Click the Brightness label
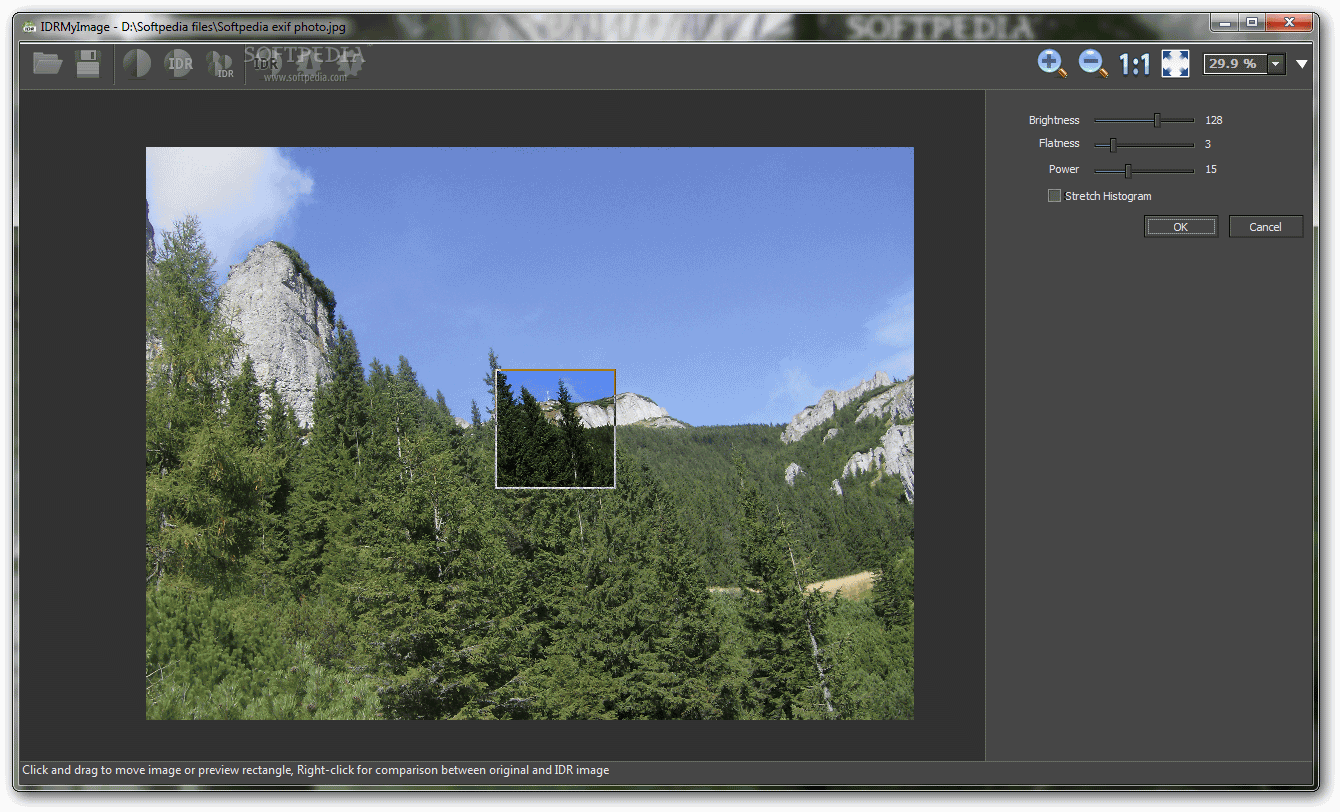The height and width of the screenshot is (812, 1340). (x=1054, y=120)
